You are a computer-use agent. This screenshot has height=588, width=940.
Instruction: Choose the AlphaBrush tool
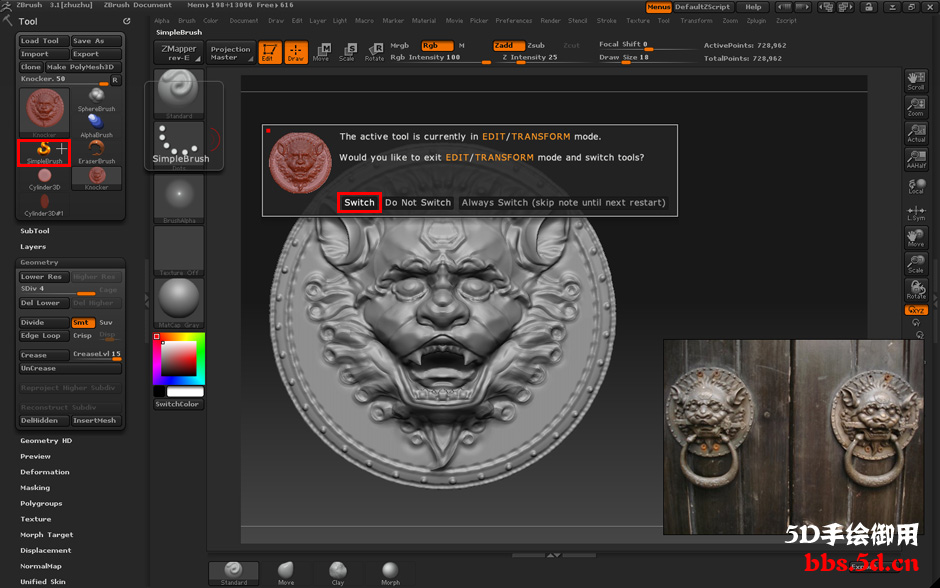pos(97,126)
